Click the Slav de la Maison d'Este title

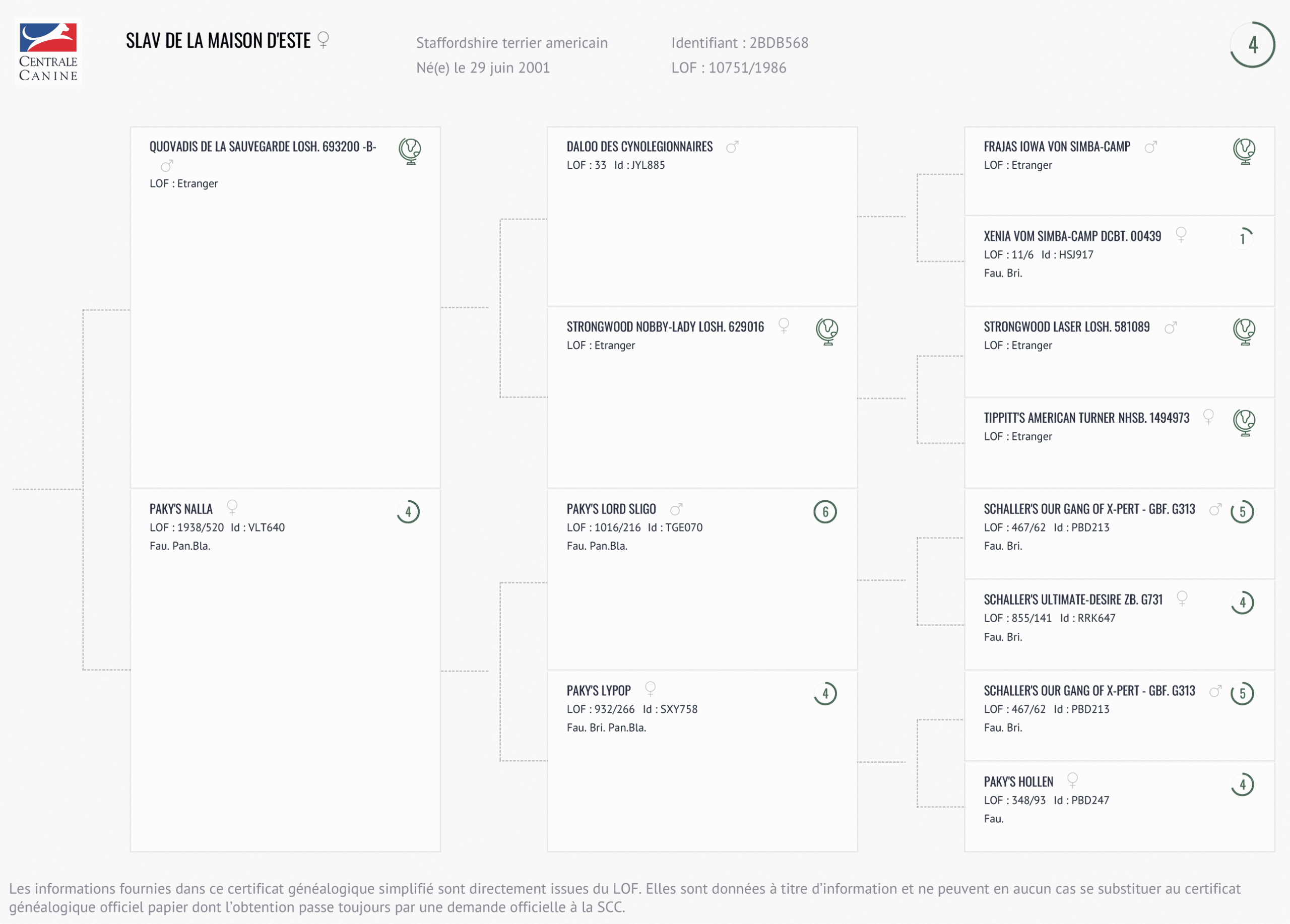pyautogui.click(x=218, y=41)
